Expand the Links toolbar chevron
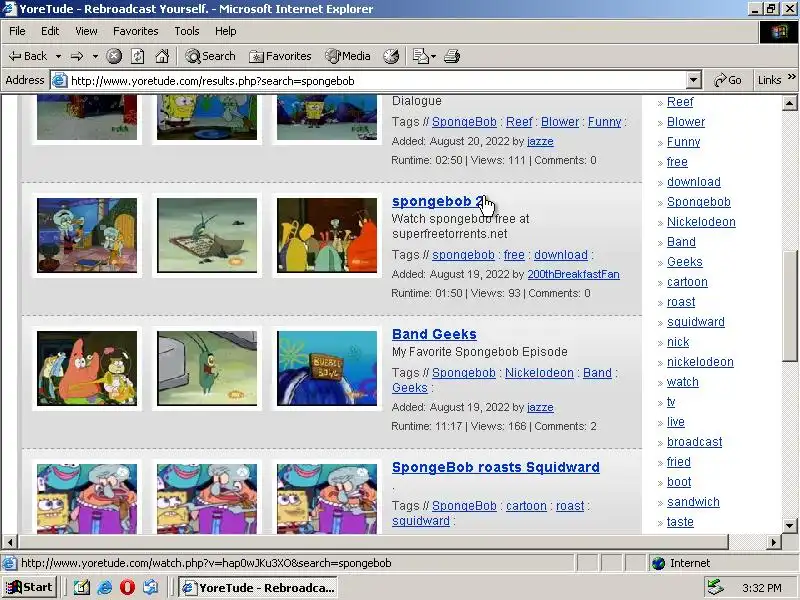The image size is (800, 600). coord(792,77)
